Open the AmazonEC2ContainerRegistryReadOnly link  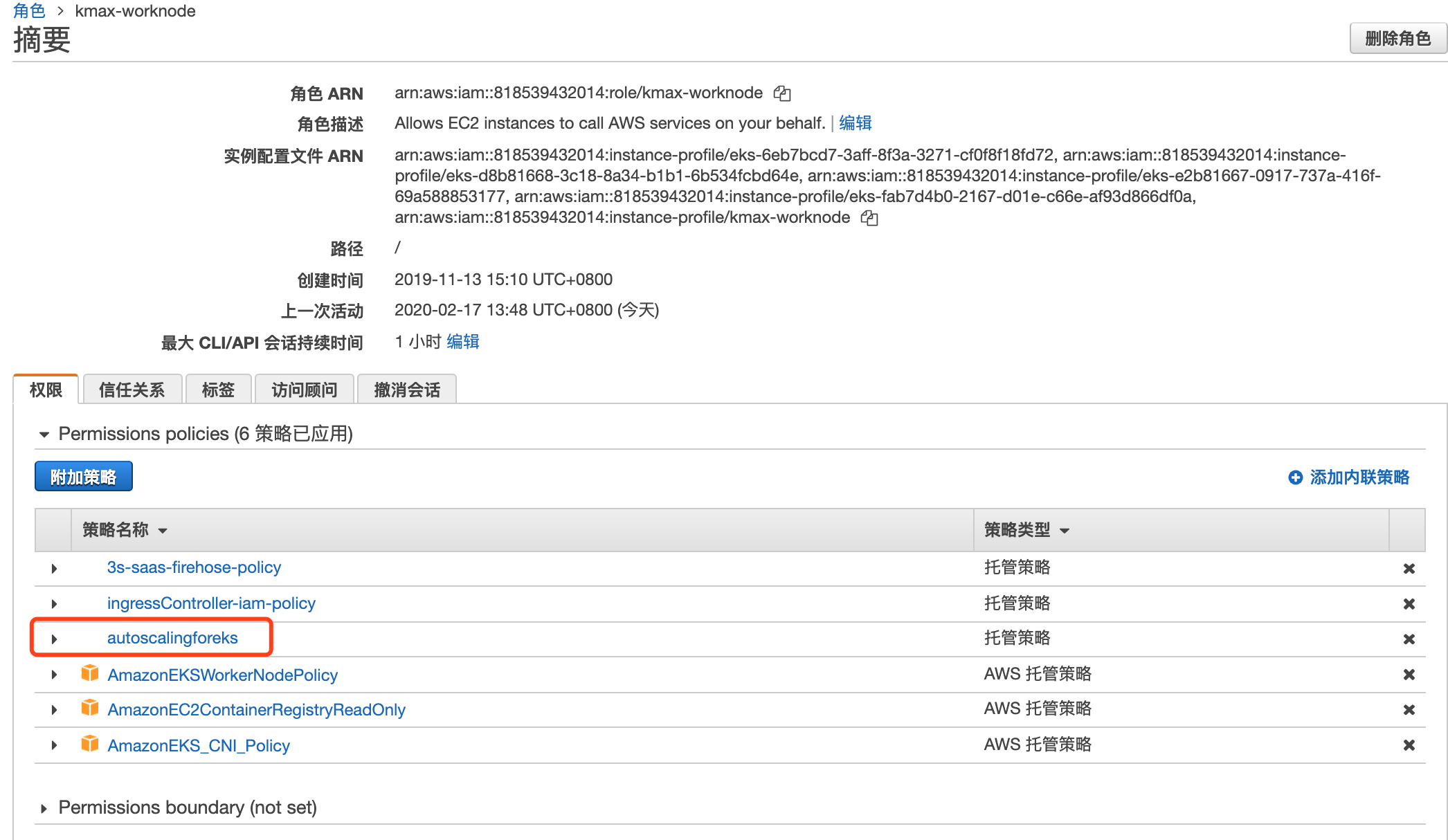click(x=256, y=710)
